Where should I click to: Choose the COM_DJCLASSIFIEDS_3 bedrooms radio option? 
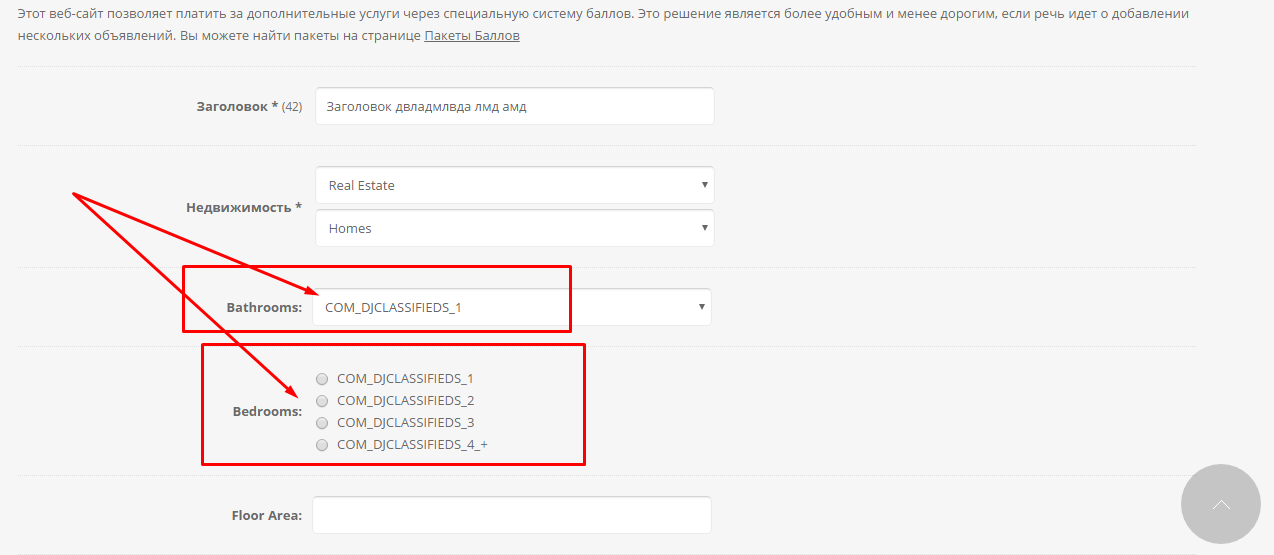(322, 423)
